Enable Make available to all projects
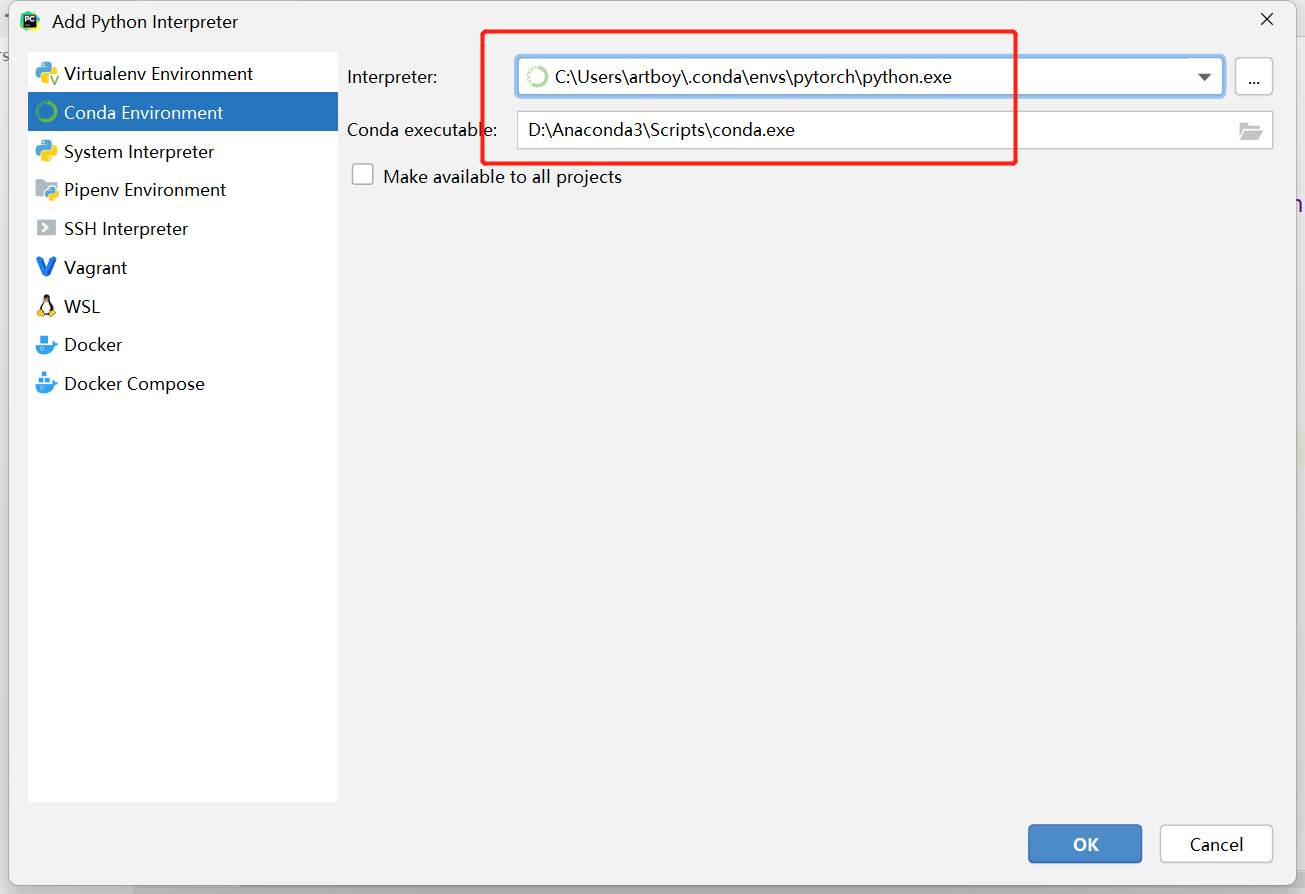Viewport: 1305px width, 894px height. (x=363, y=175)
